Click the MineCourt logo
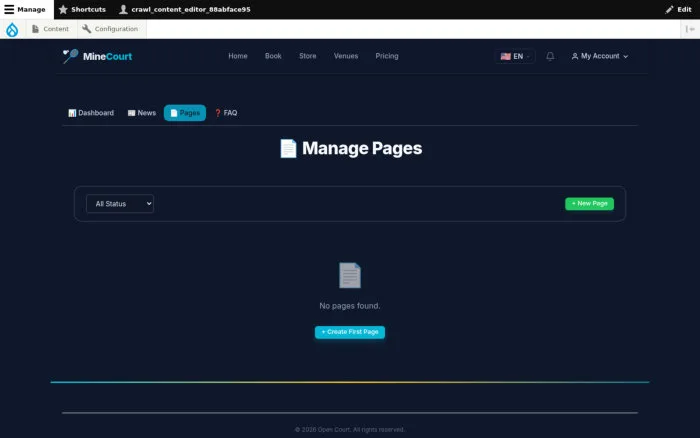This screenshot has height=438, width=700. (x=97, y=56)
